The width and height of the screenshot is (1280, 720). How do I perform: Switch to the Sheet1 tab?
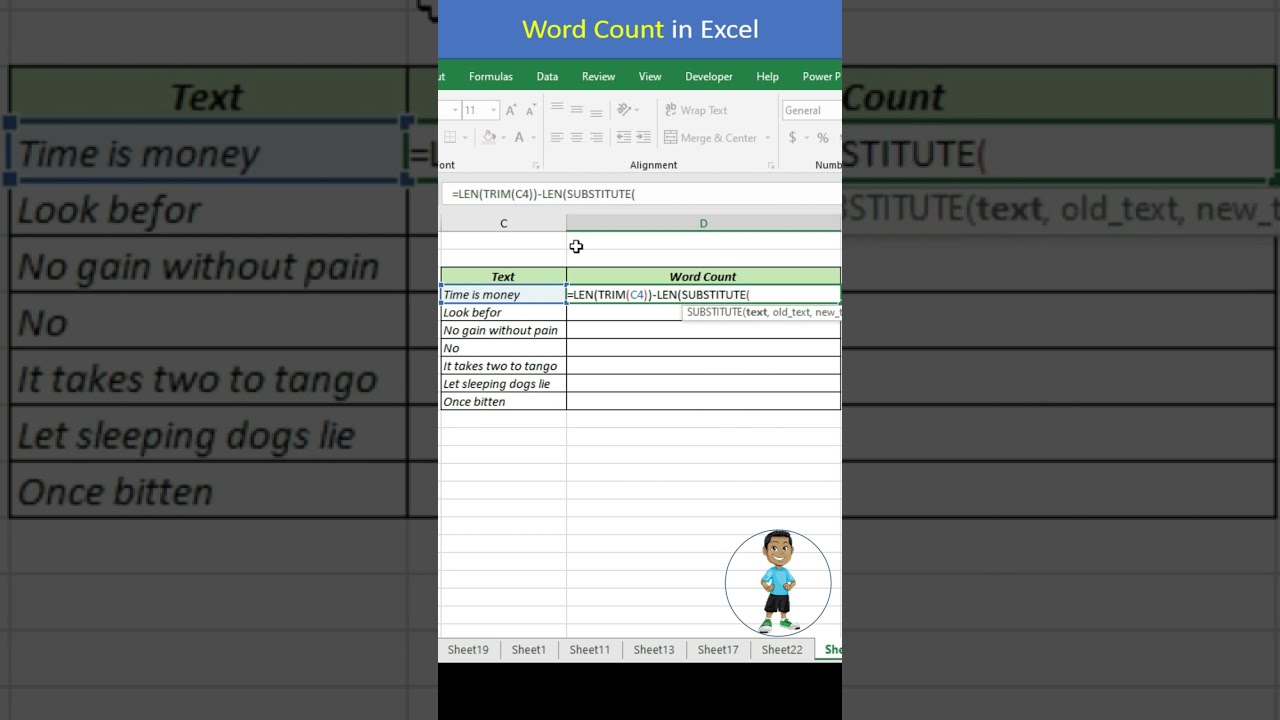(x=529, y=650)
